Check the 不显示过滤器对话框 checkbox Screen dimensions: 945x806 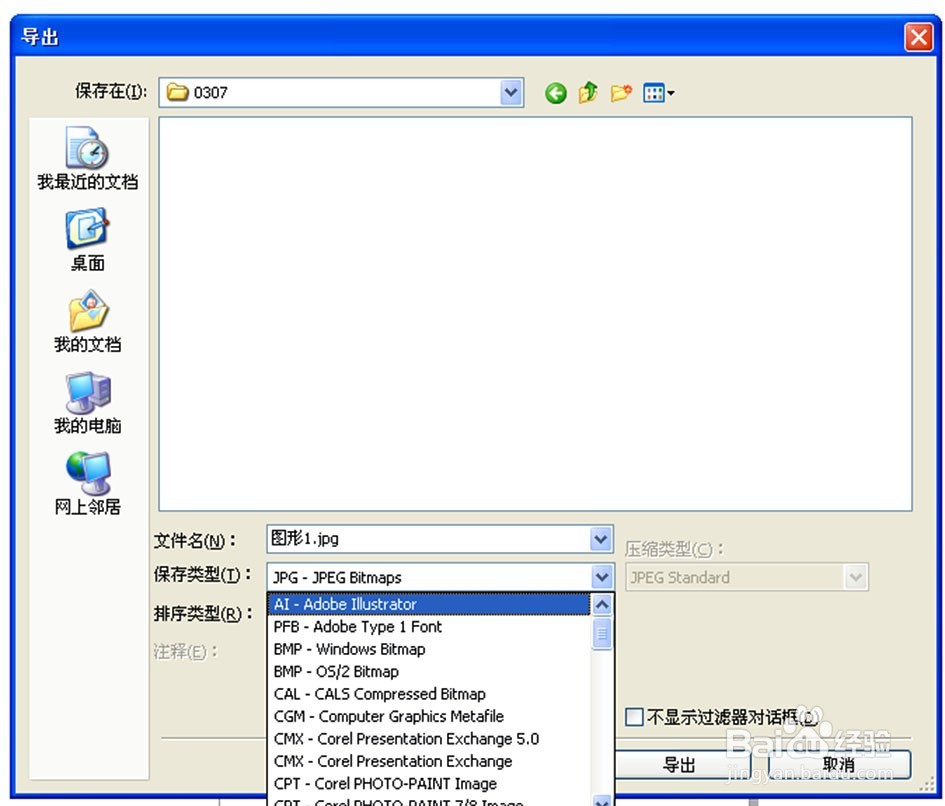[x=634, y=717]
